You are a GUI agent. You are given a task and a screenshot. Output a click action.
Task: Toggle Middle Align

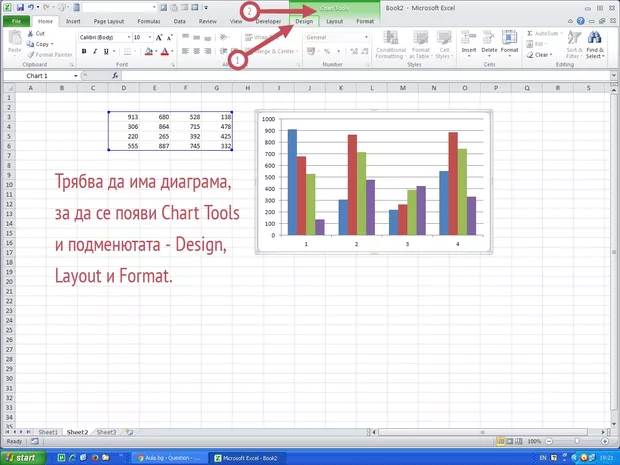[197, 37]
